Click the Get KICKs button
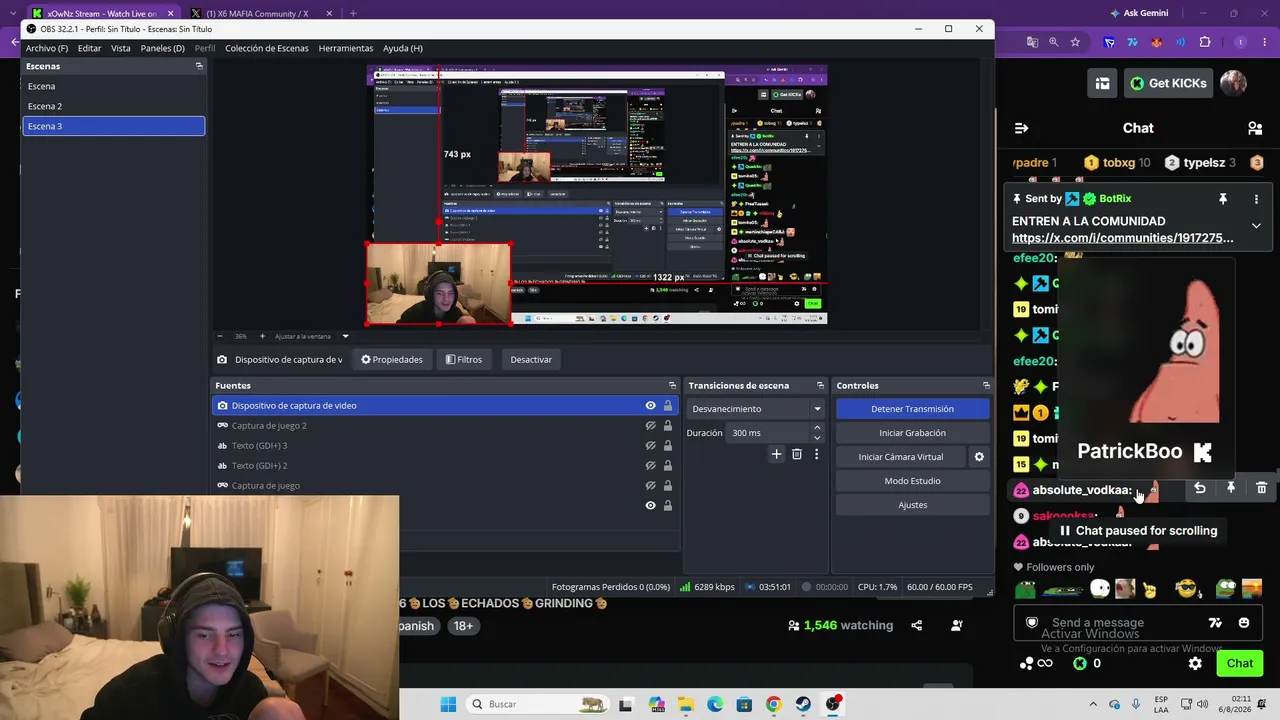The width and height of the screenshot is (1280, 720). [1168, 83]
